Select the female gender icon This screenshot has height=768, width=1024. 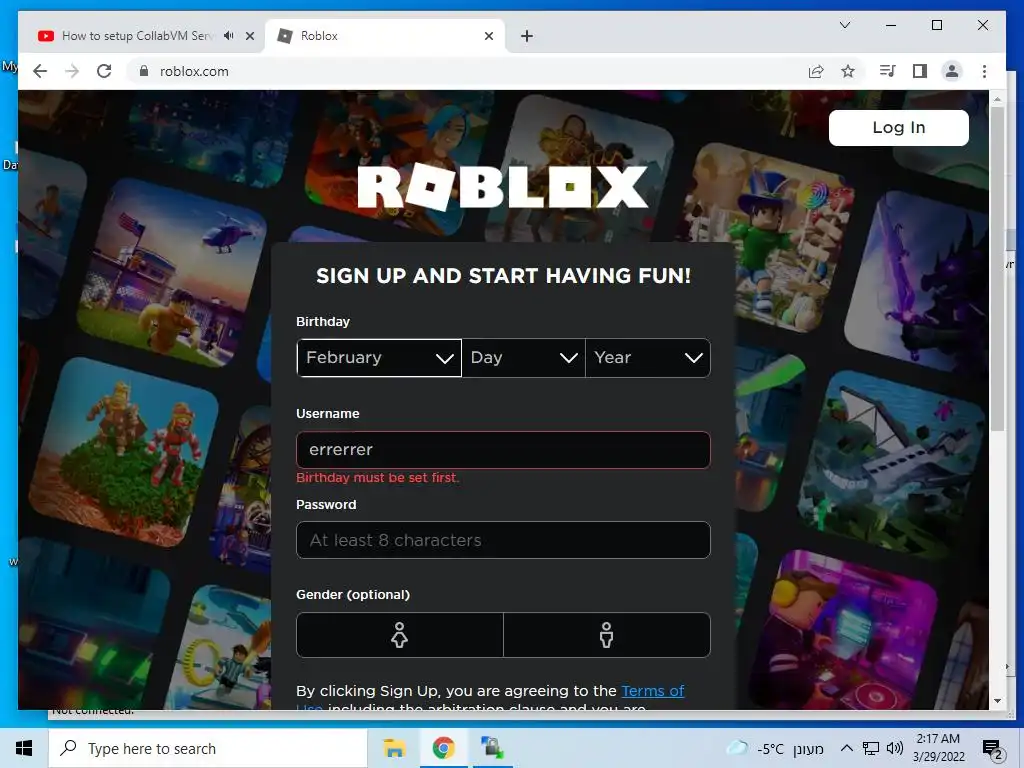click(400, 635)
